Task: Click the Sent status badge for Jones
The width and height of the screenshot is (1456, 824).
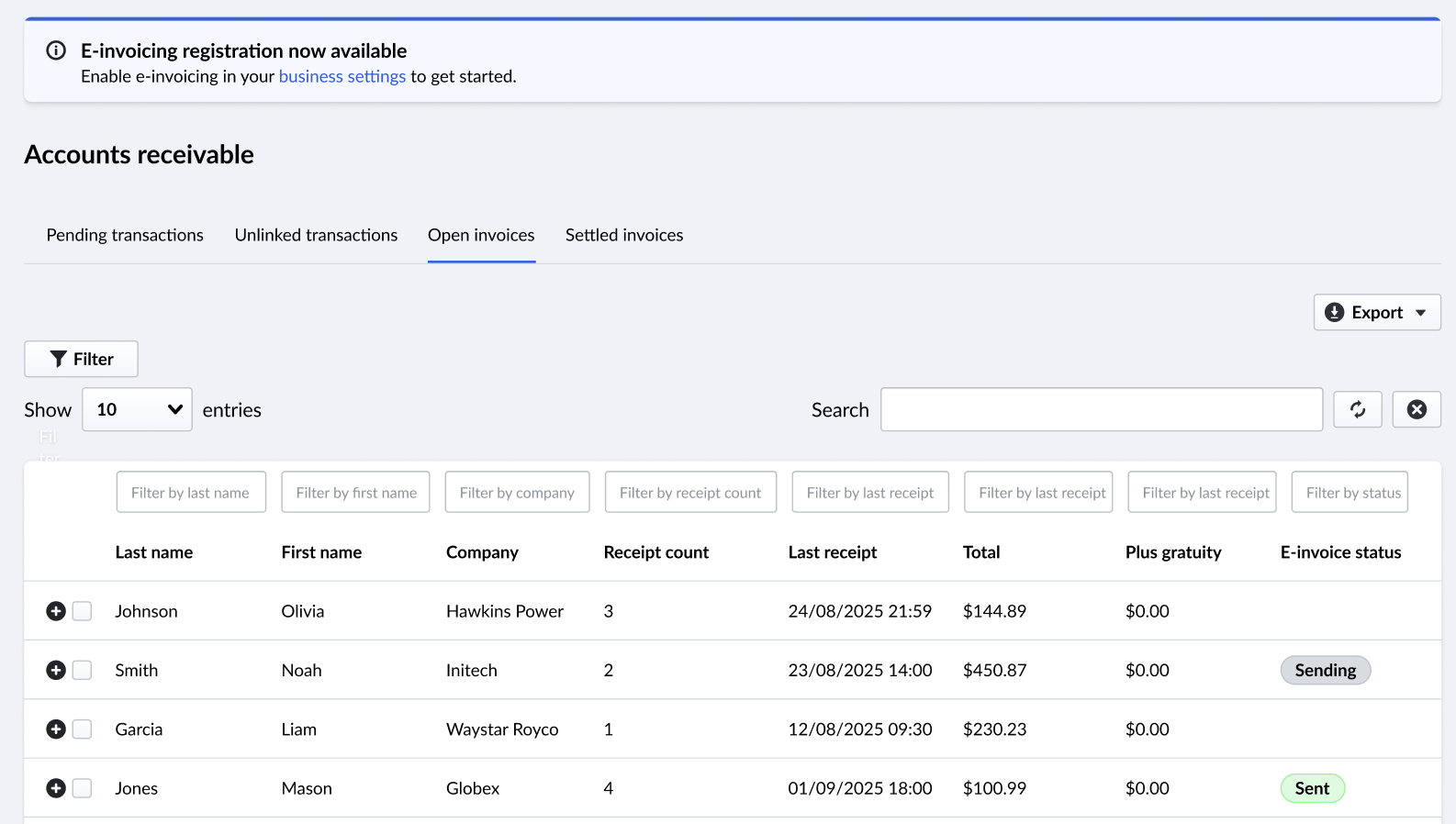Action: pyautogui.click(x=1312, y=788)
